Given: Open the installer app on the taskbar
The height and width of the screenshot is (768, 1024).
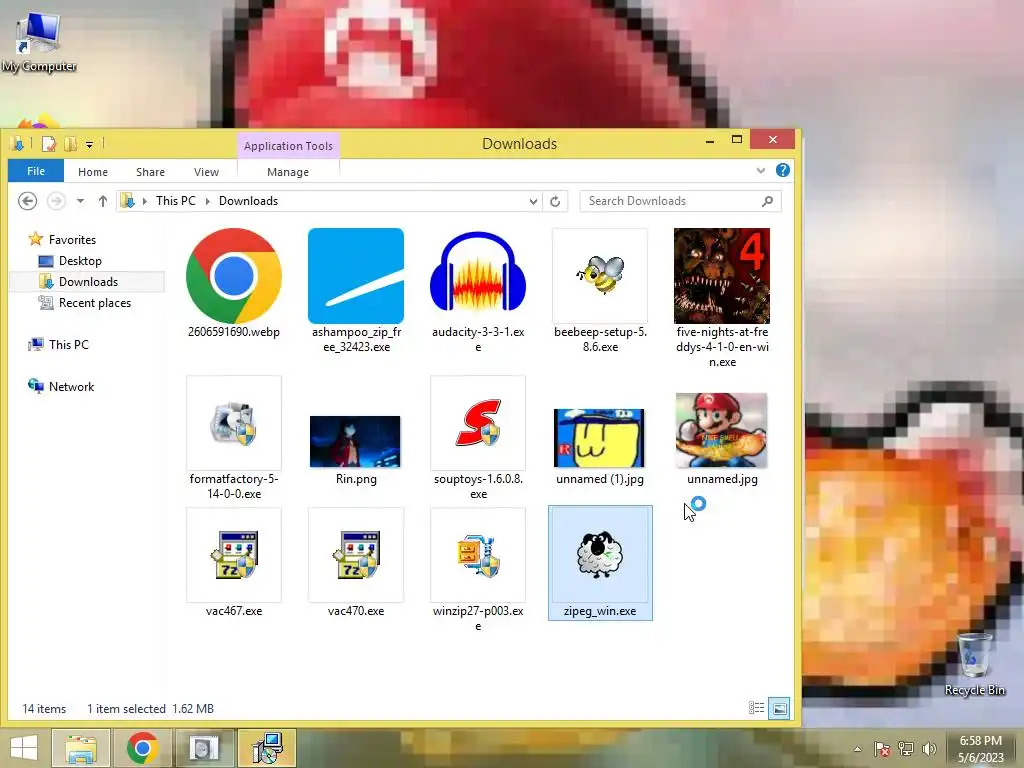Looking at the screenshot, I should 267,748.
